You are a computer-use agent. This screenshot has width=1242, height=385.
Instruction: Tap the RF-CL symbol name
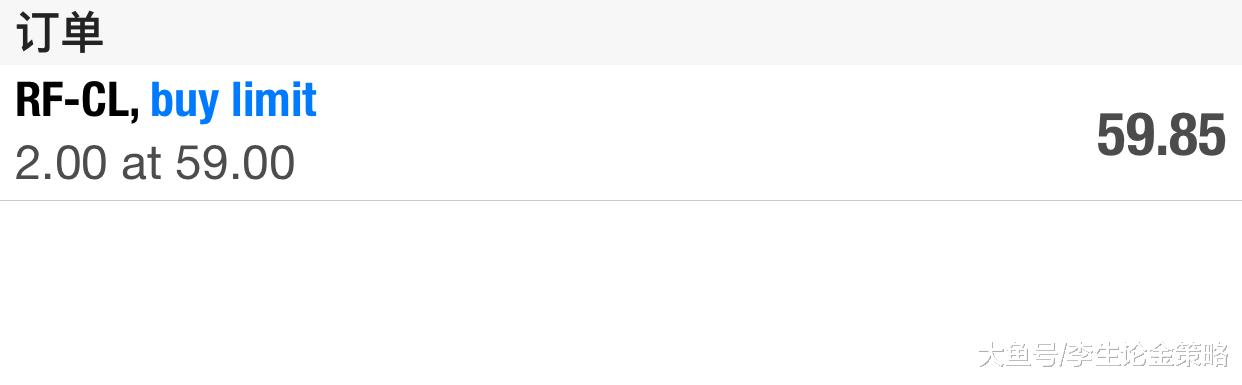pyautogui.click(x=72, y=100)
